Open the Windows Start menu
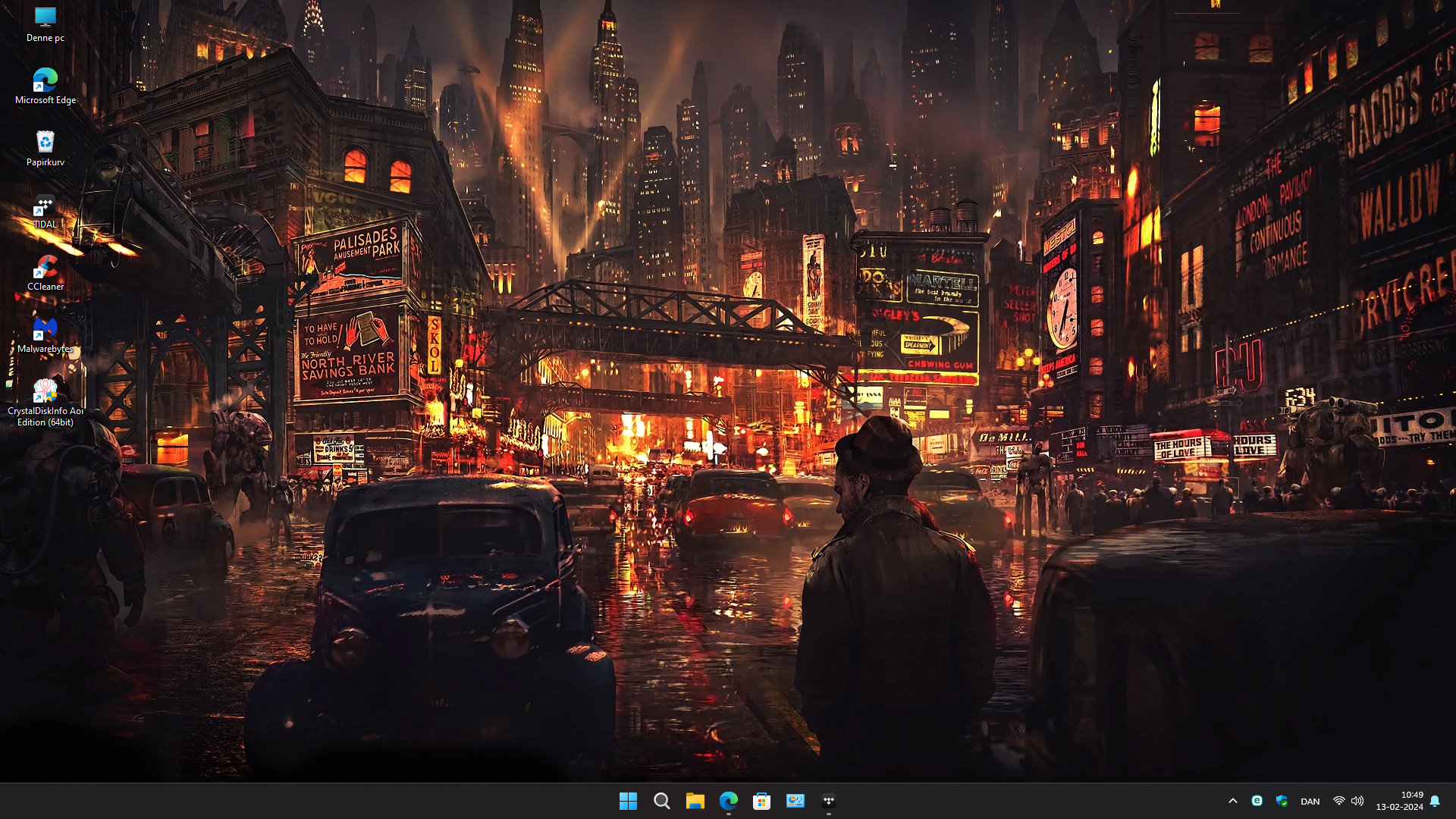Screen dimensions: 1456x819 point(628,801)
